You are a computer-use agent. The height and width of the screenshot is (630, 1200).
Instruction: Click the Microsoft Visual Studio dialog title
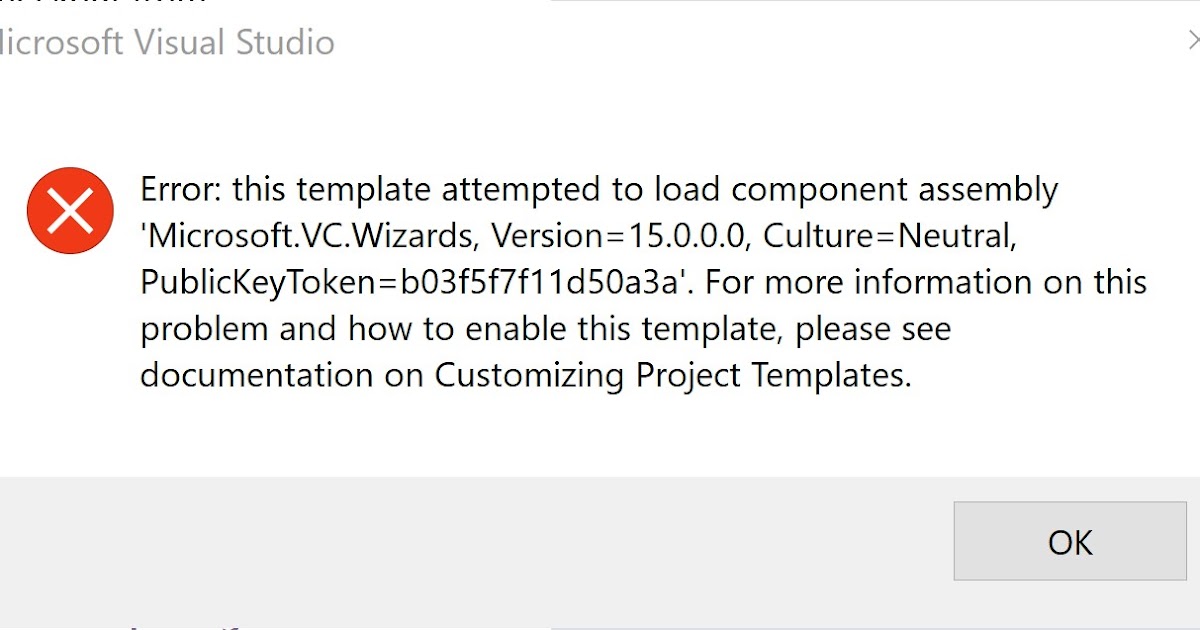[x=166, y=42]
